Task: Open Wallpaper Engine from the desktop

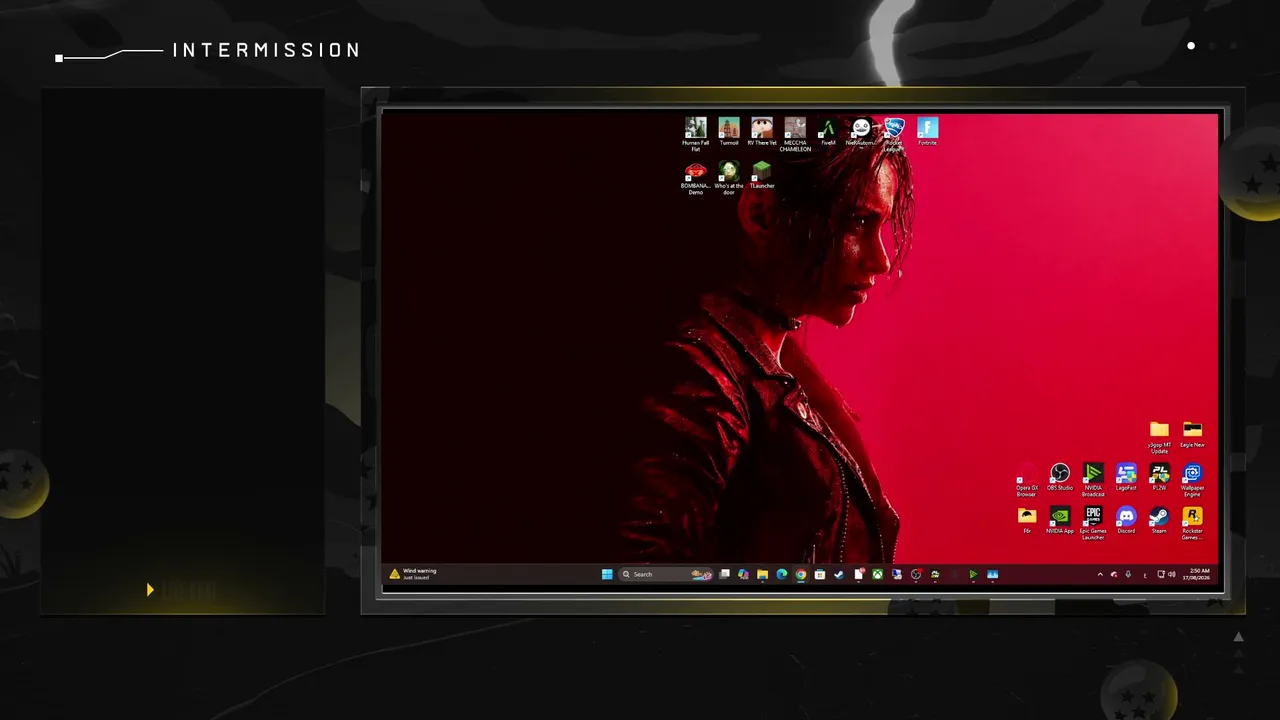Action: pos(1192,480)
